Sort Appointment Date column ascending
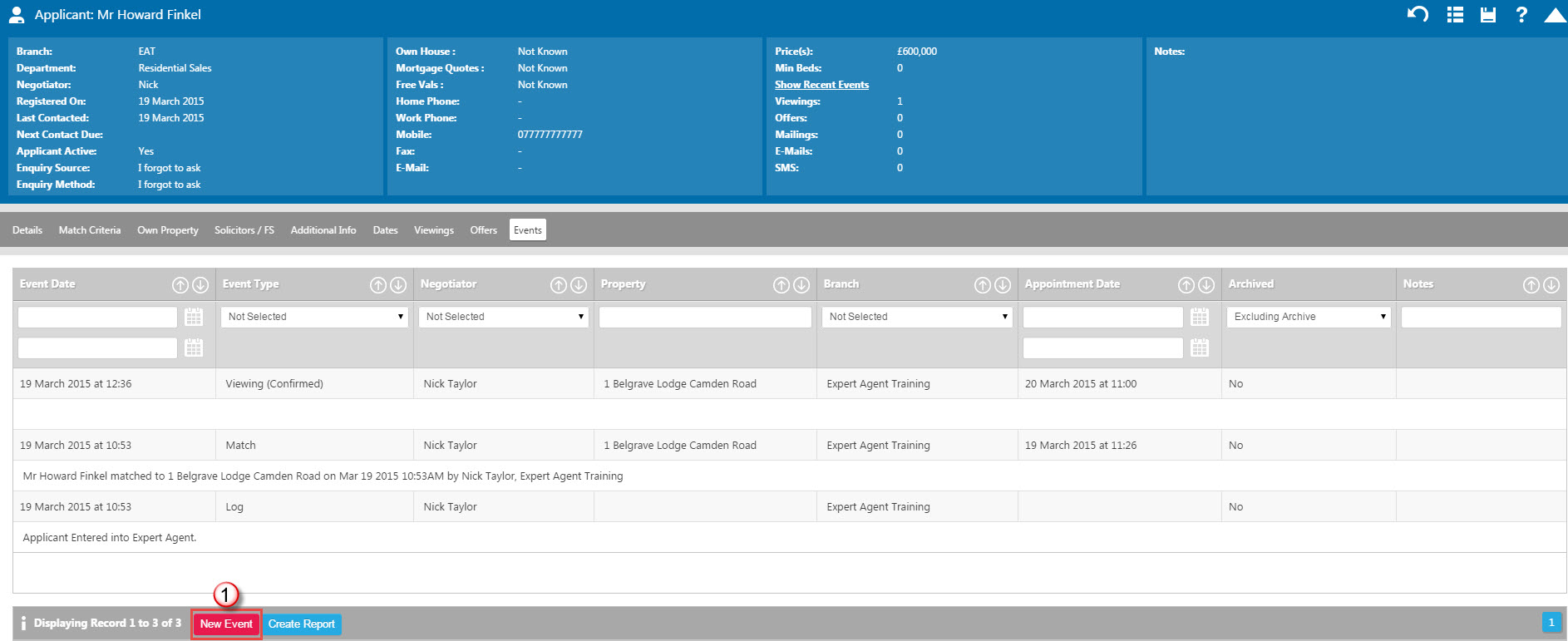Screen dimensions: 1568x641 1186,285
